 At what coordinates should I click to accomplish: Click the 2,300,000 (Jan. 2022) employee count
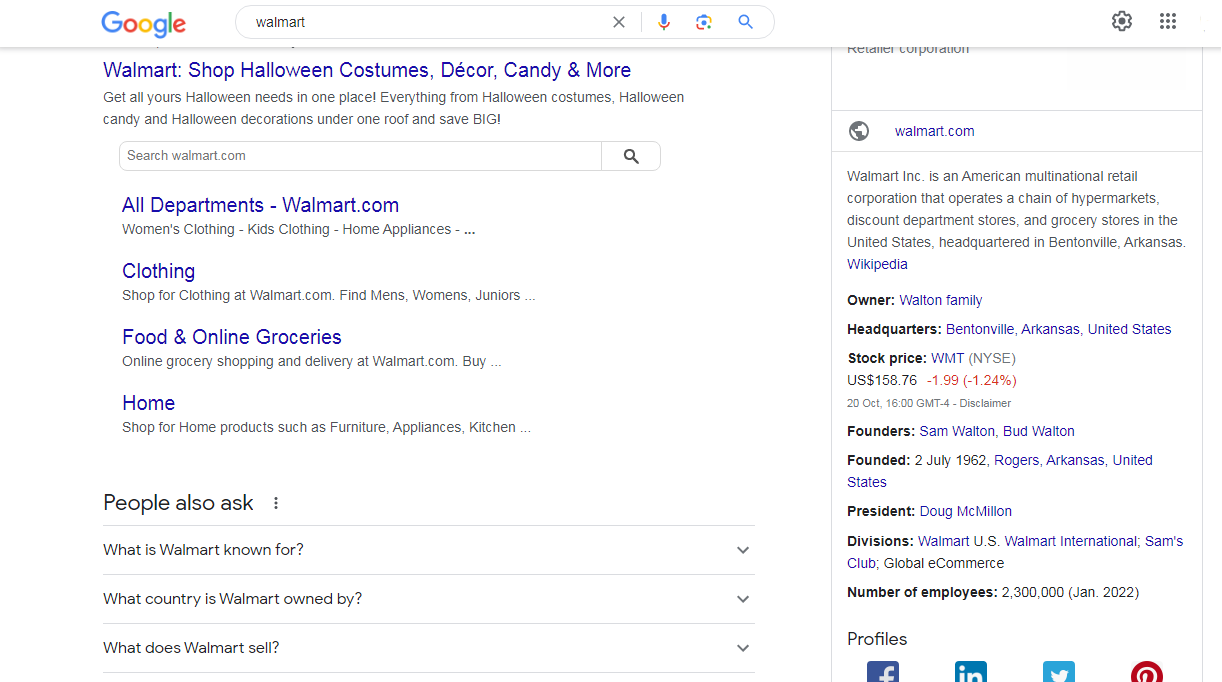1070,592
